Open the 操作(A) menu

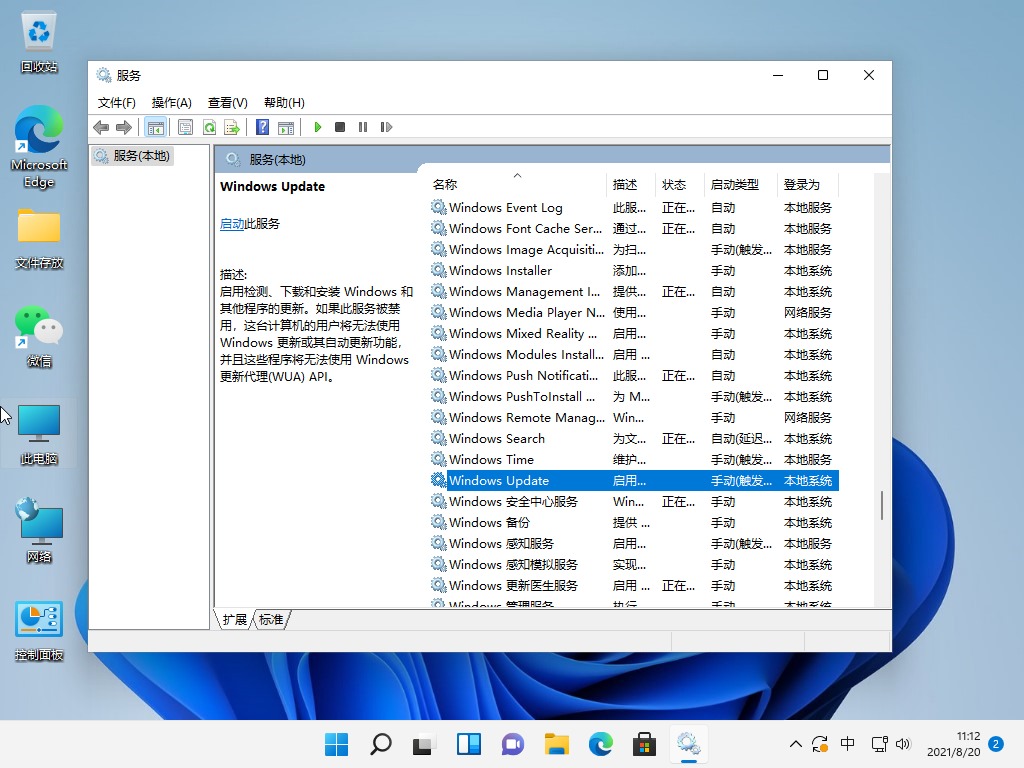171,102
